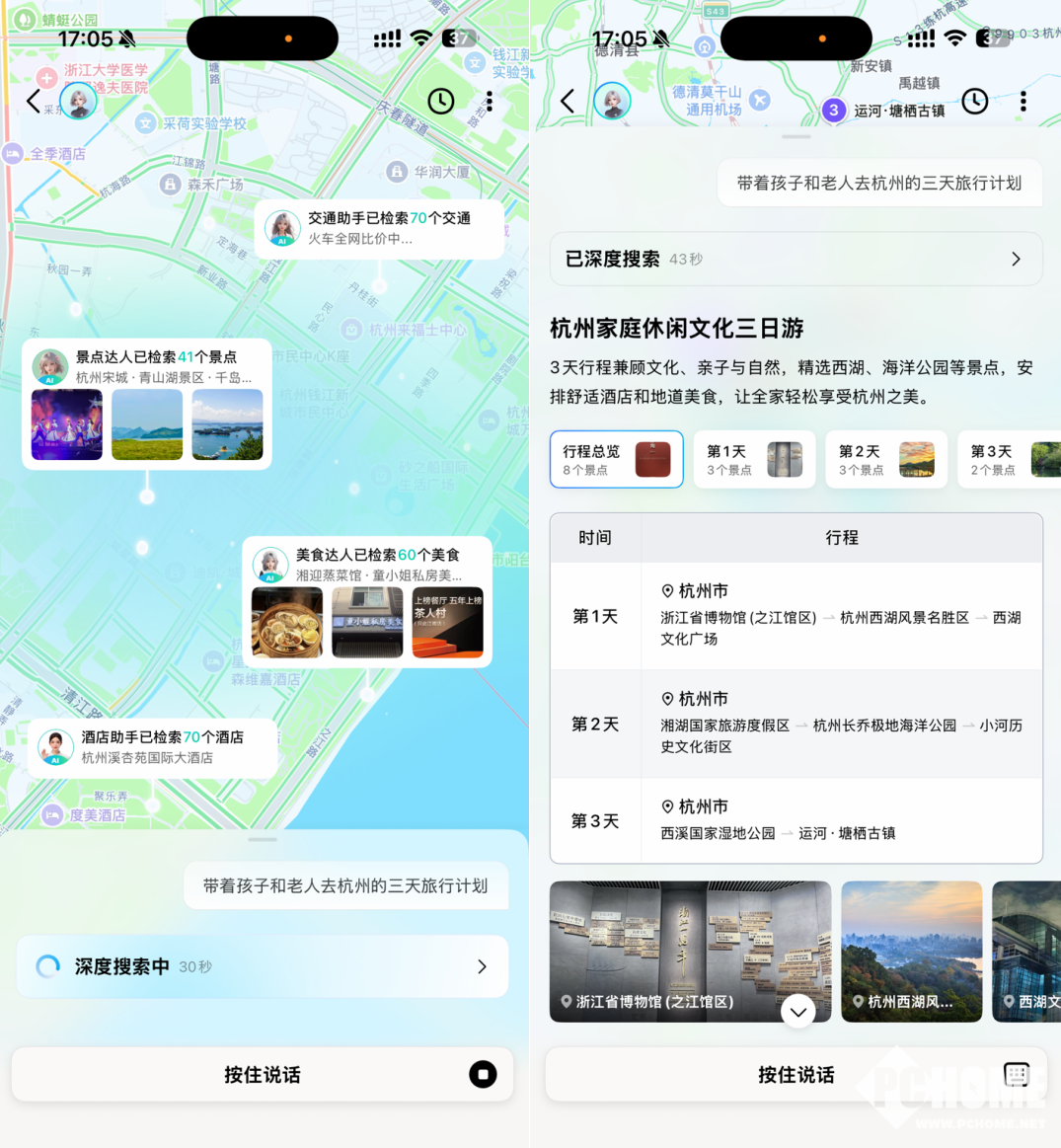Tap the stop icon in the left voice bar
This screenshot has height=1148, width=1061.
pos(483,1074)
